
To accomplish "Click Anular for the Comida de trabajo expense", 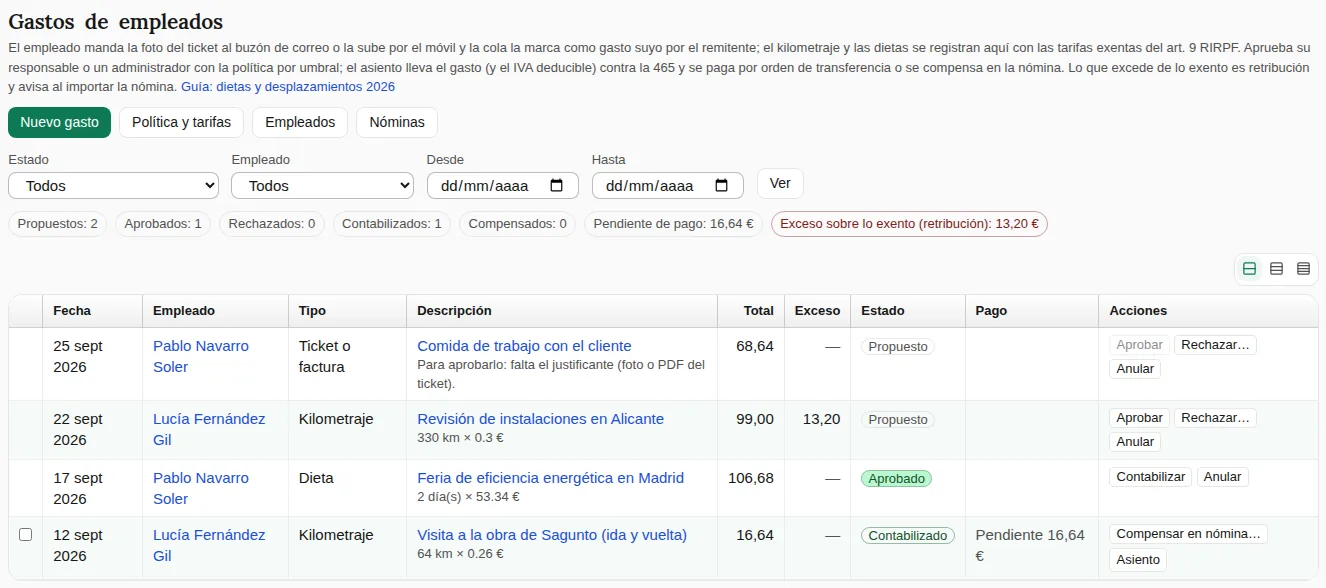I will coord(1135,369).
